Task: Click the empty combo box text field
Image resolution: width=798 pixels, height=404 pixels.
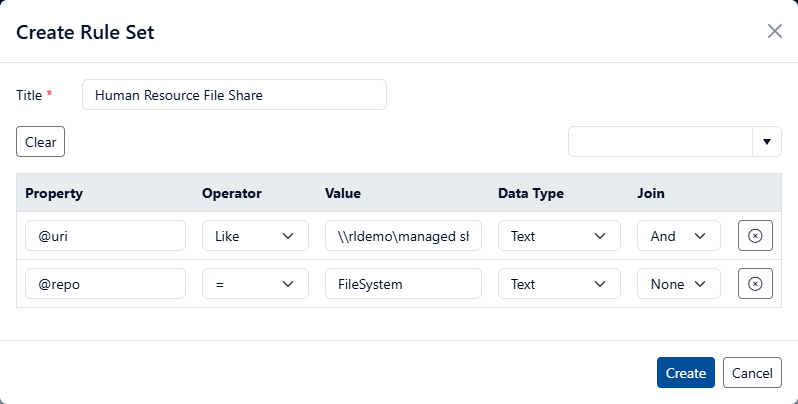Action: click(x=660, y=142)
